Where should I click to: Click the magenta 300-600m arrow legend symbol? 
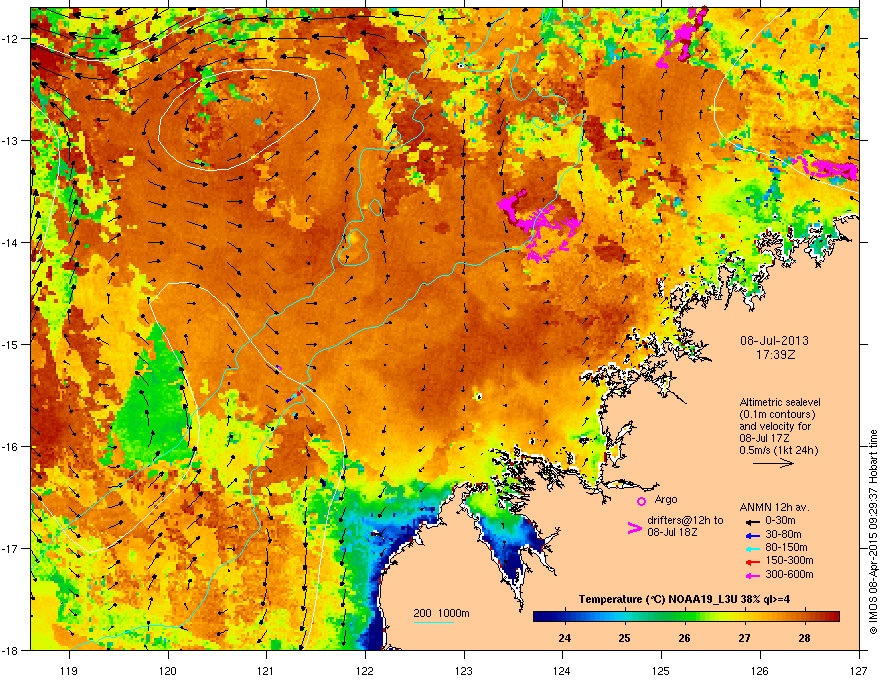[x=753, y=575]
